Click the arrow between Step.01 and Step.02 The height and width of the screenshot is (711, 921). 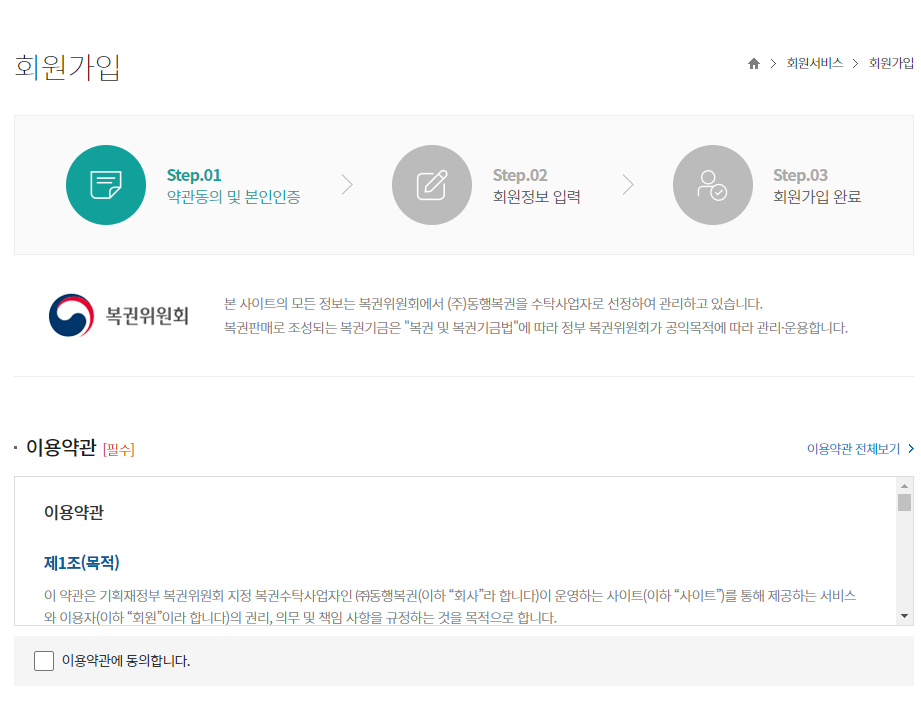pos(347,185)
